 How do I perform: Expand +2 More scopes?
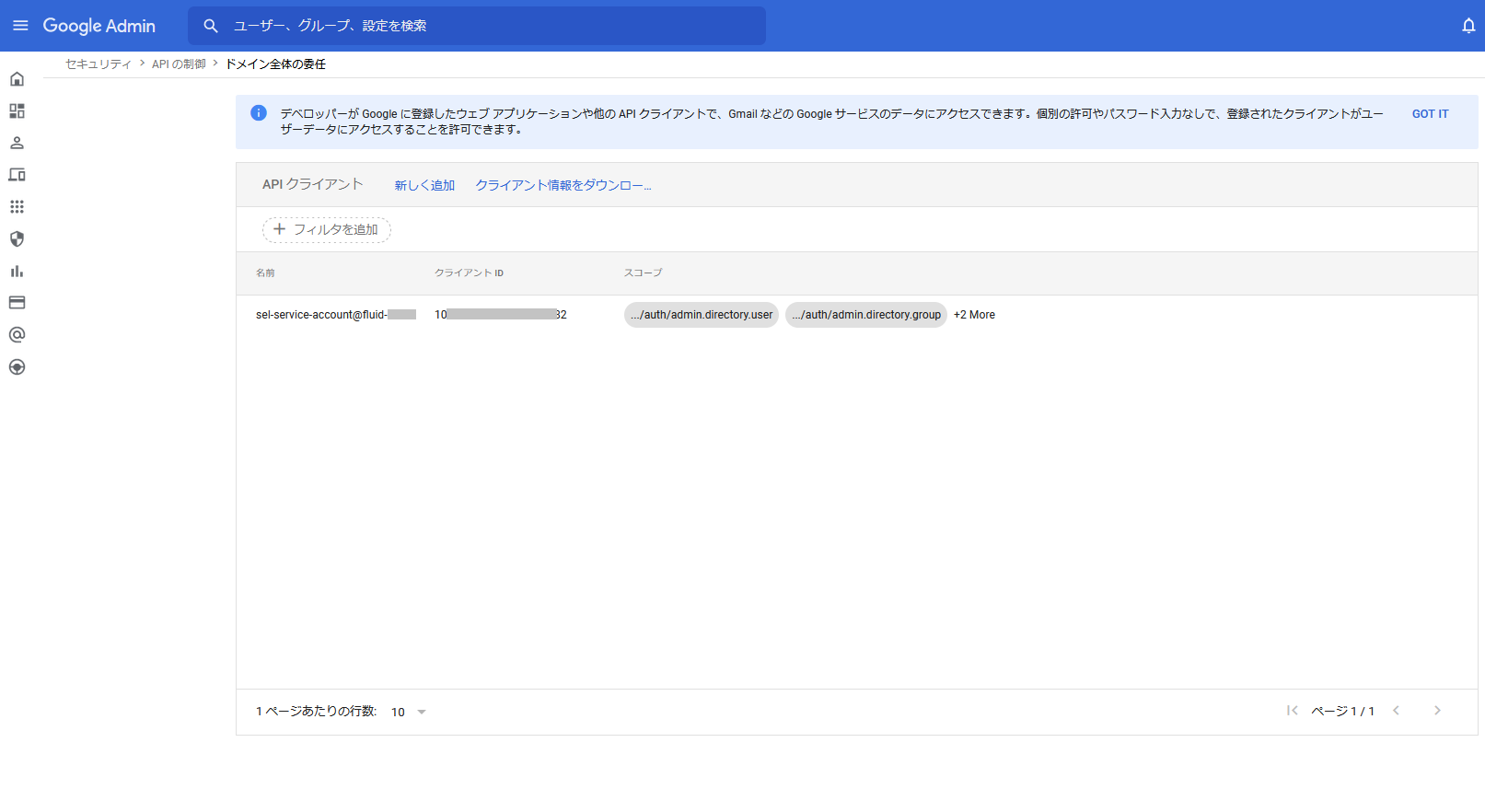(x=974, y=315)
